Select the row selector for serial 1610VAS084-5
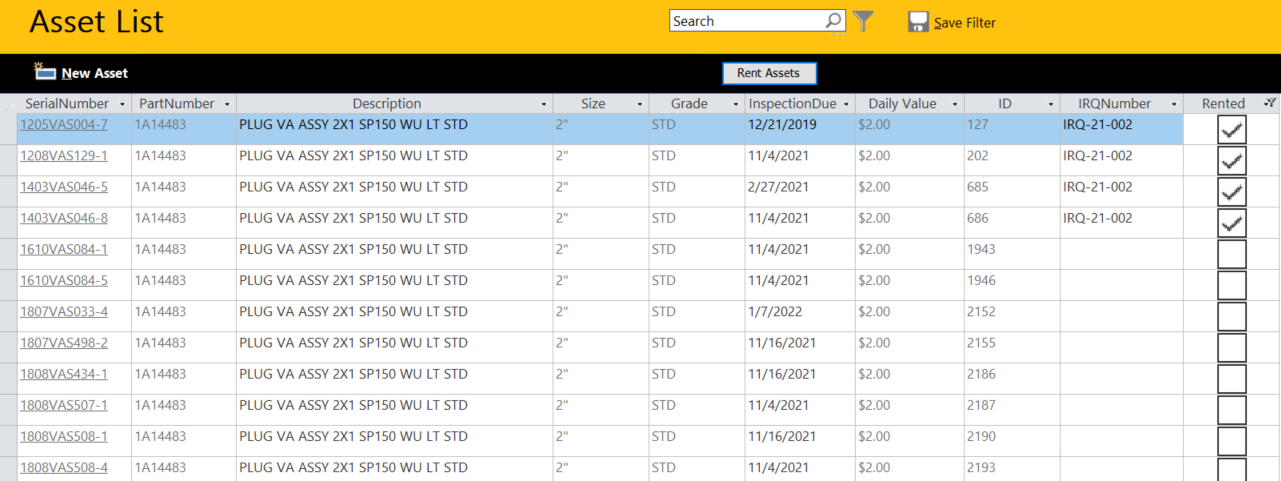 tap(9, 285)
